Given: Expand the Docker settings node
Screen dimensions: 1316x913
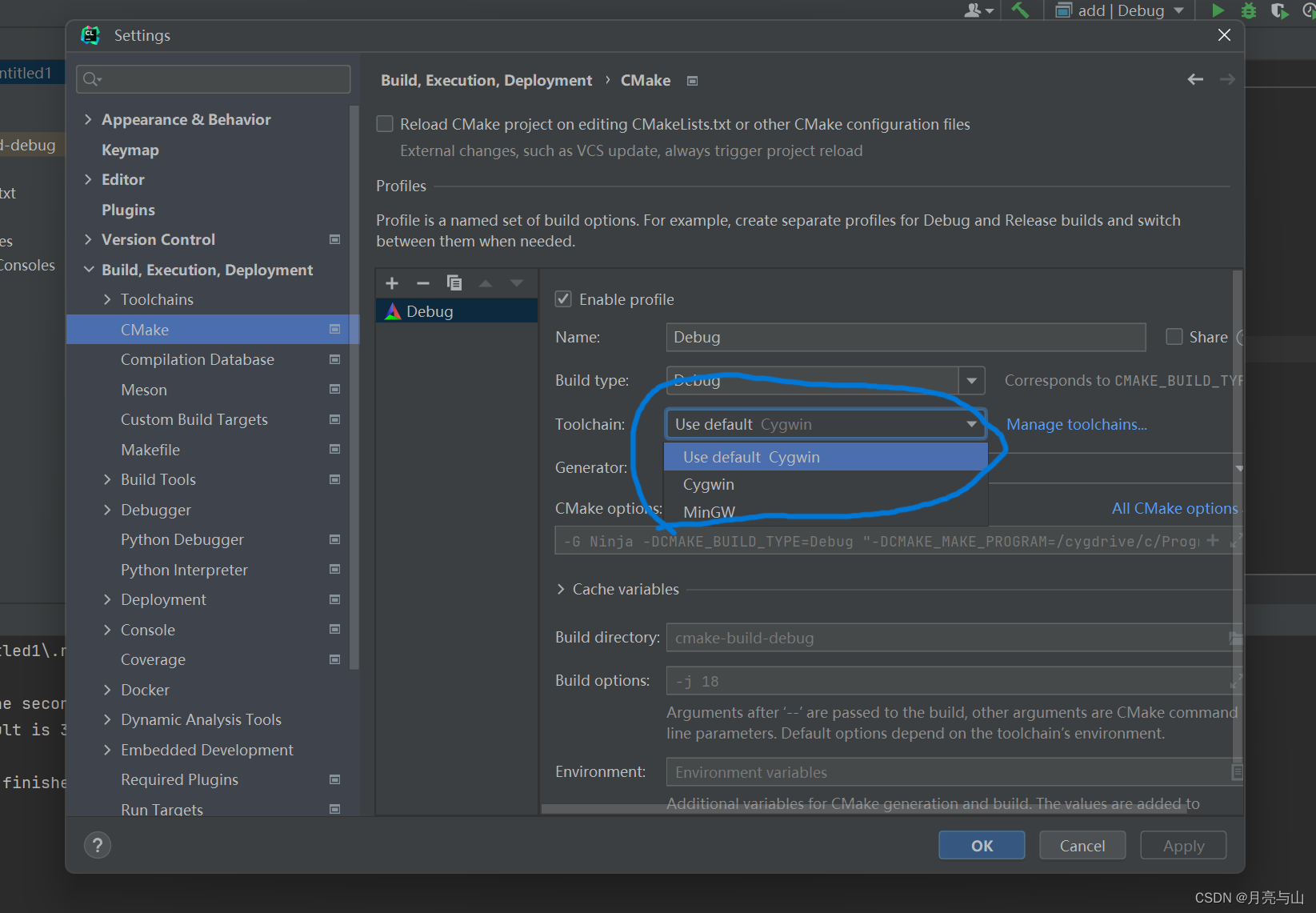Looking at the screenshot, I should tap(107, 690).
